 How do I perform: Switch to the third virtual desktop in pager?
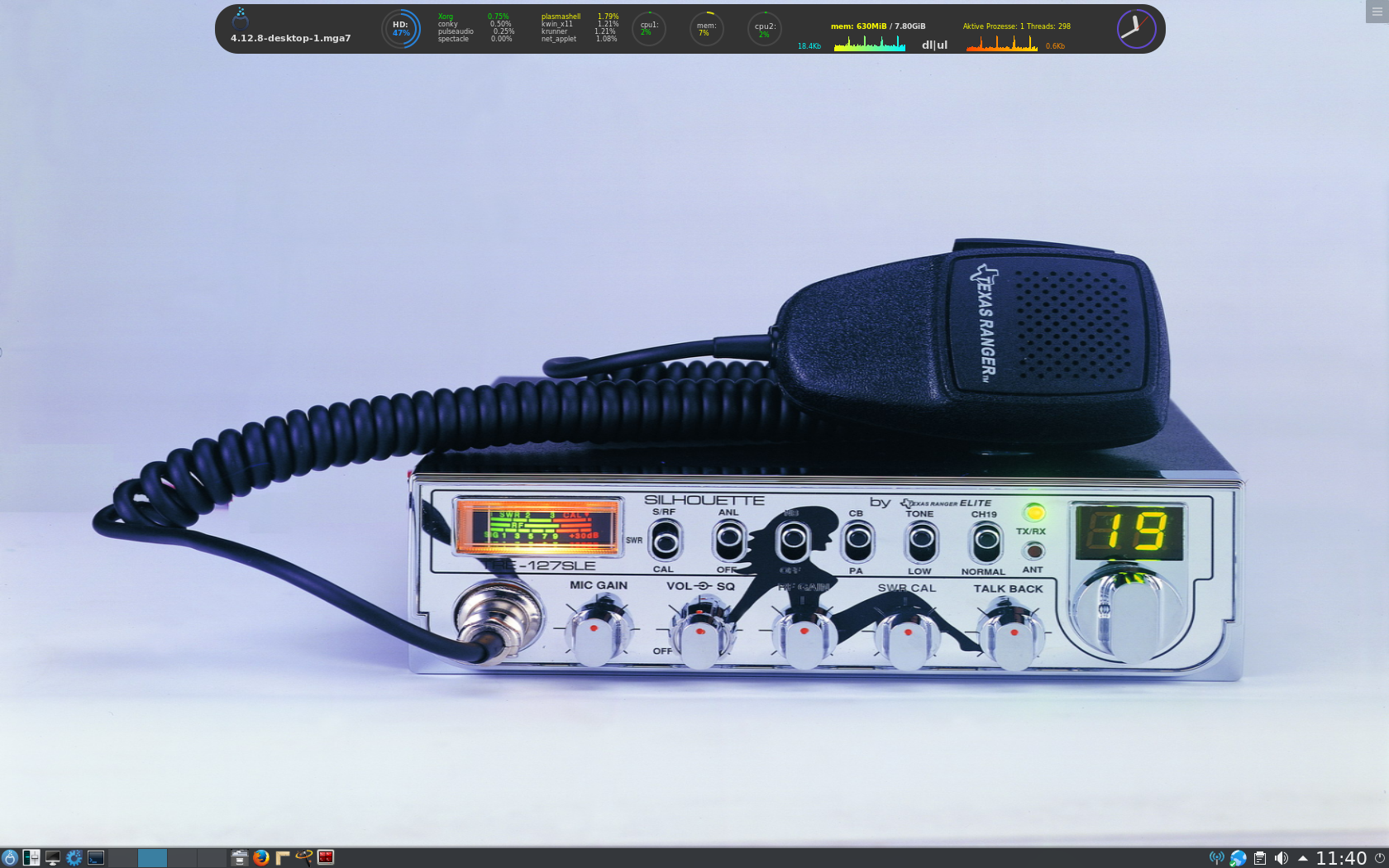pyautogui.click(x=182, y=858)
